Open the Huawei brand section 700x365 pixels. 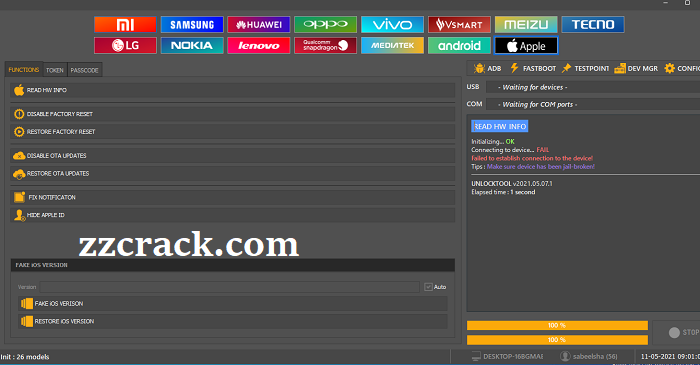(x=258, y=25)
